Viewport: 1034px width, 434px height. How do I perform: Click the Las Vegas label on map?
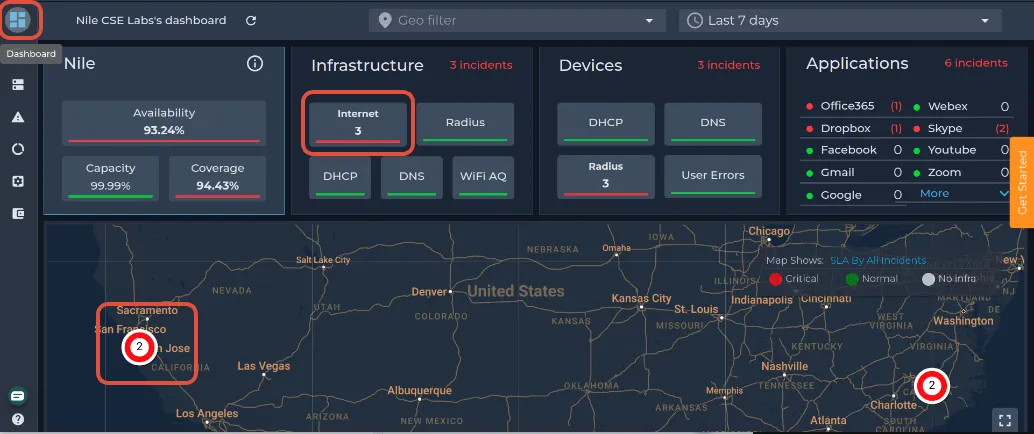coord(264,366)
